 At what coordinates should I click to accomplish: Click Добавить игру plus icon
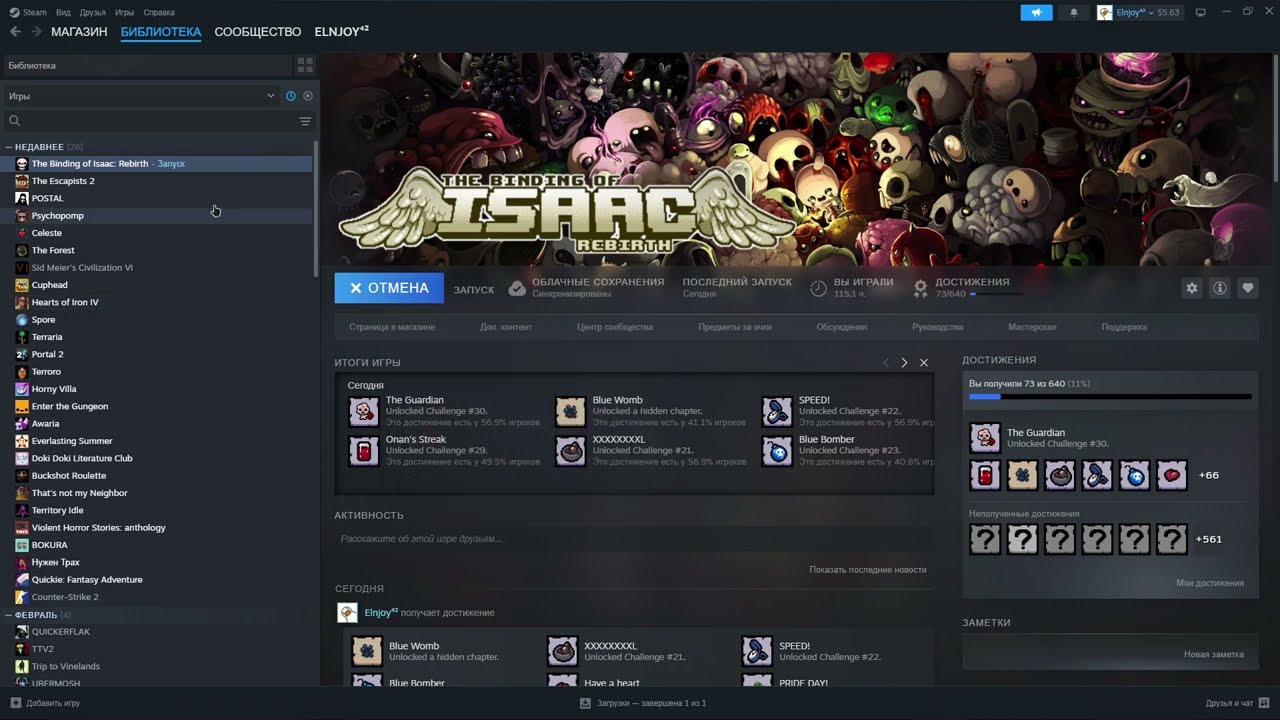(15, 703)
